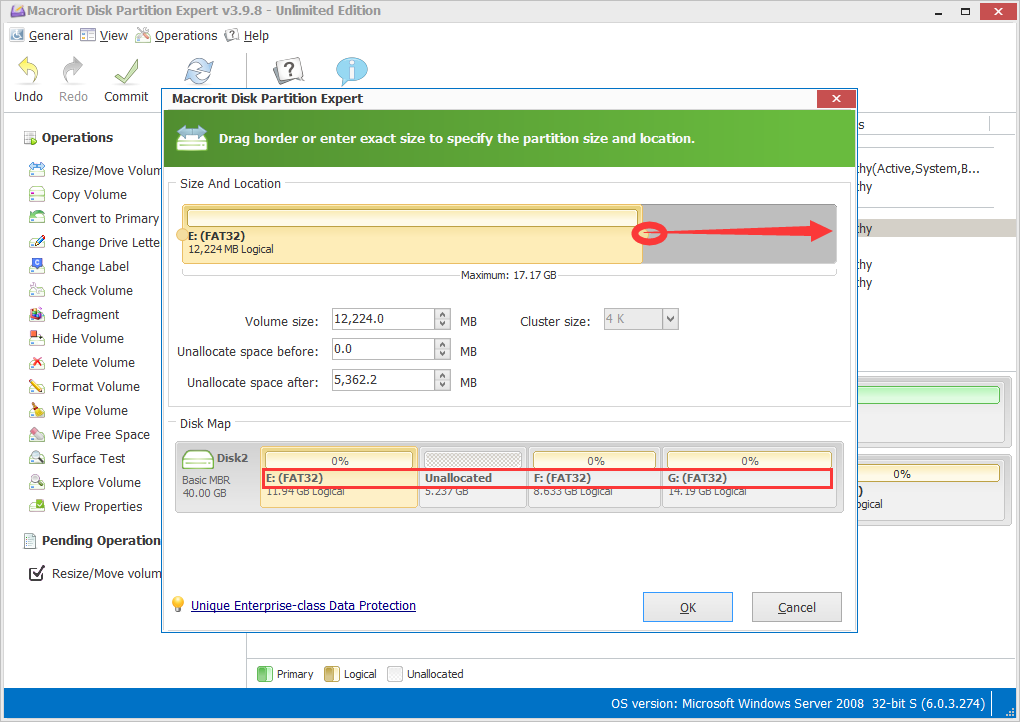This screenshot has width=1020, height=722.
Task: Select the Copy Volume tool
Action: 75,194
